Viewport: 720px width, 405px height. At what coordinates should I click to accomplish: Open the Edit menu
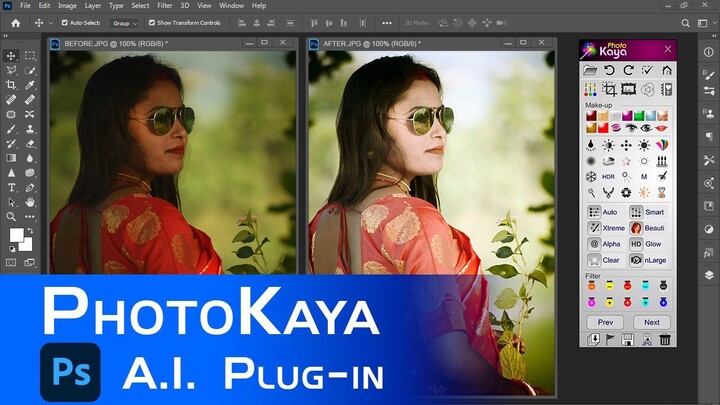[x=45, y=6]
